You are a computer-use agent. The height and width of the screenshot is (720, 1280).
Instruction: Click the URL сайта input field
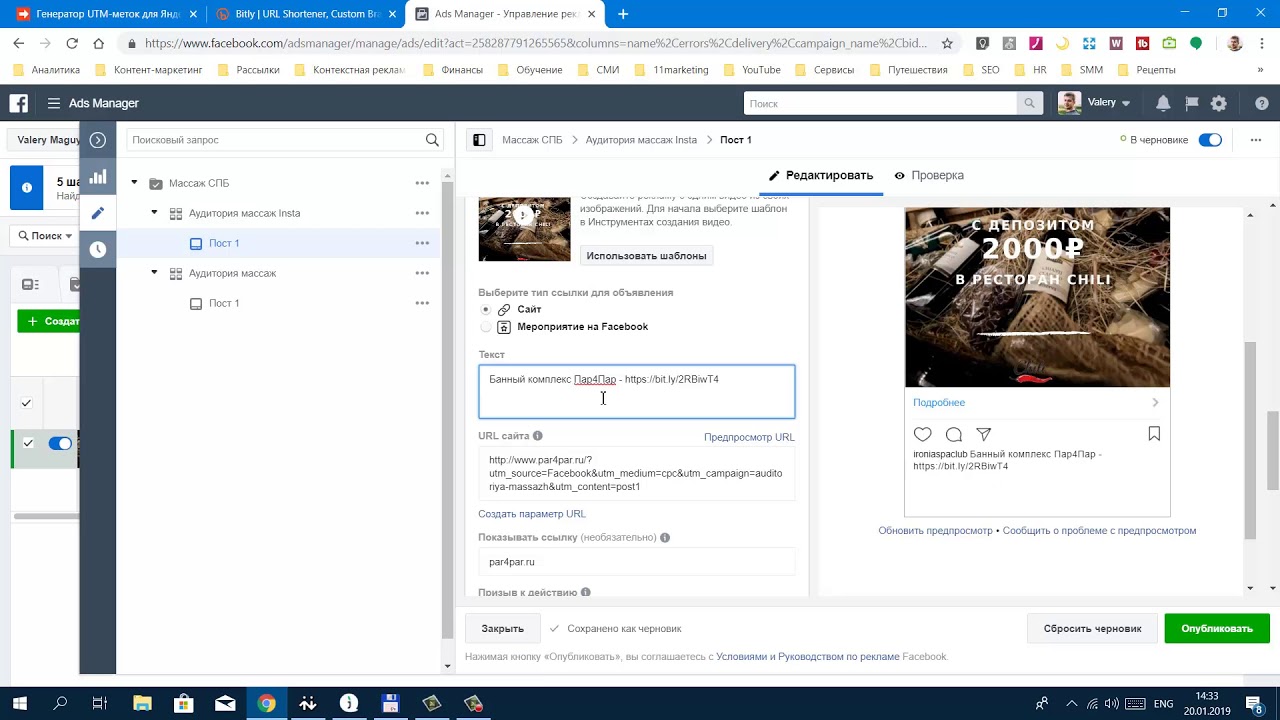coord(637,473)
